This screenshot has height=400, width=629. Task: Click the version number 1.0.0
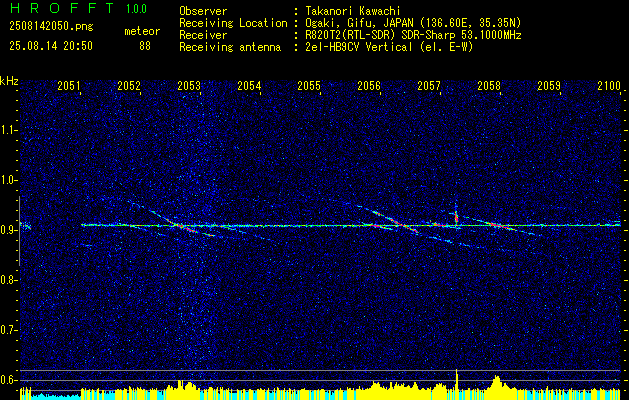[x=136, y=9]
